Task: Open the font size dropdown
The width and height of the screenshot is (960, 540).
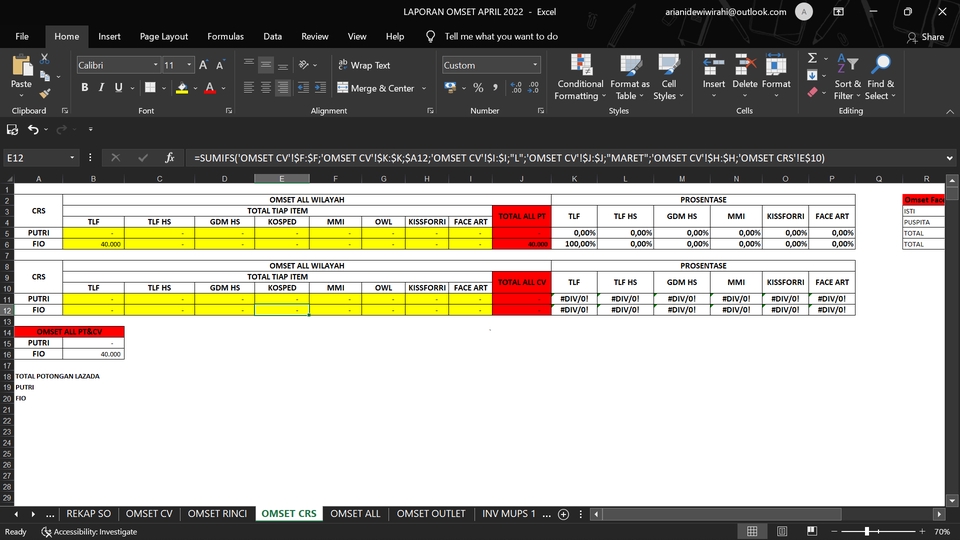Action: (189, 65)
